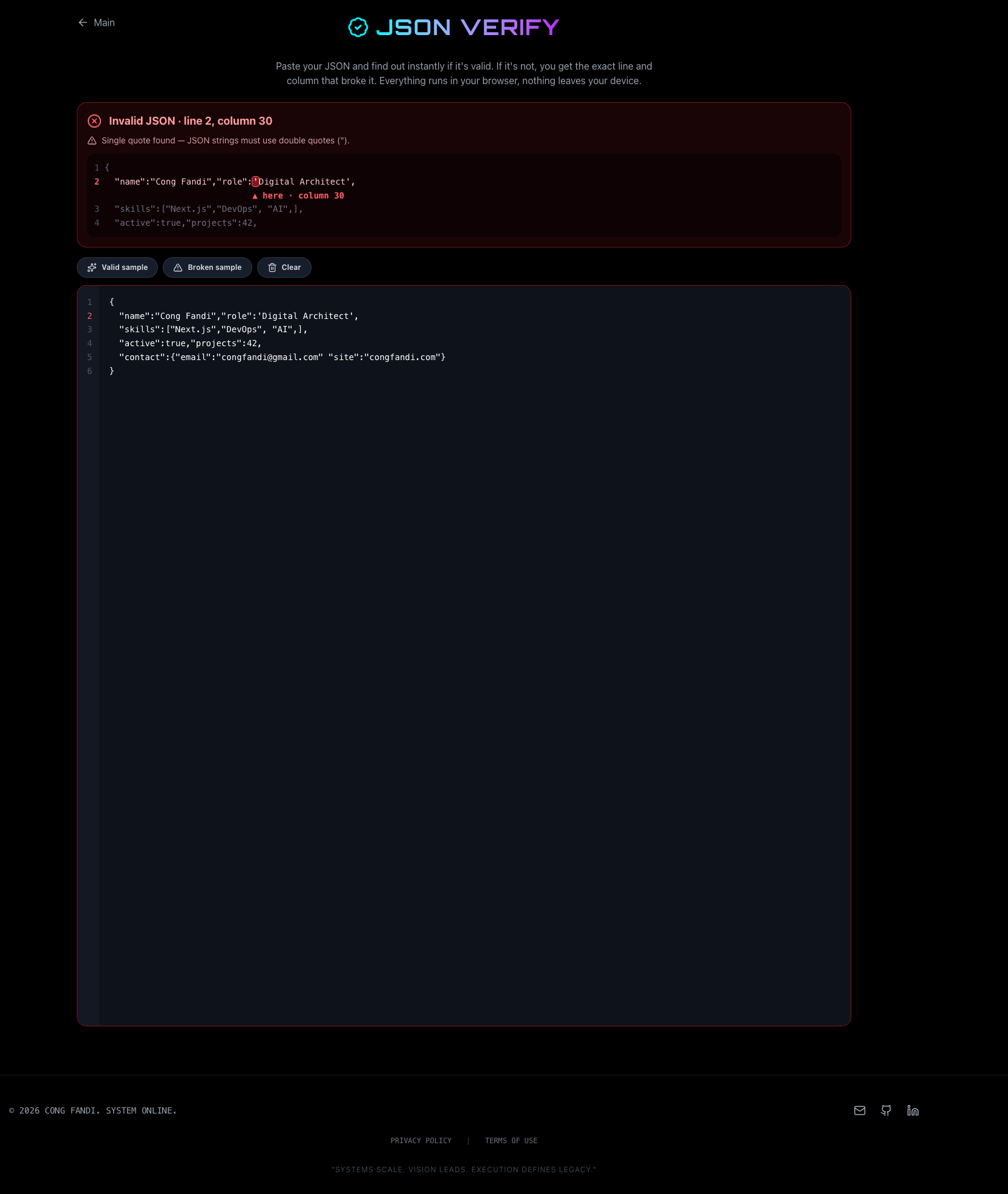Image resolution: width=1008 pixels, height=1194 pixels.
Task: Click error preview line 4 active text
Action: pos(186,223)
